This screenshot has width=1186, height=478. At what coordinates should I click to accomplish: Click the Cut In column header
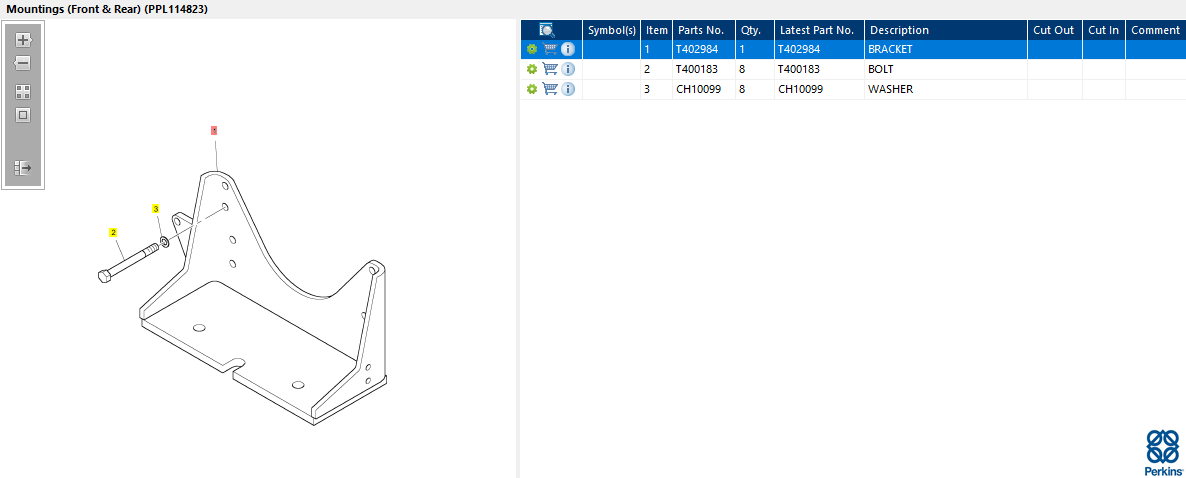click(x=1104, y=30)
